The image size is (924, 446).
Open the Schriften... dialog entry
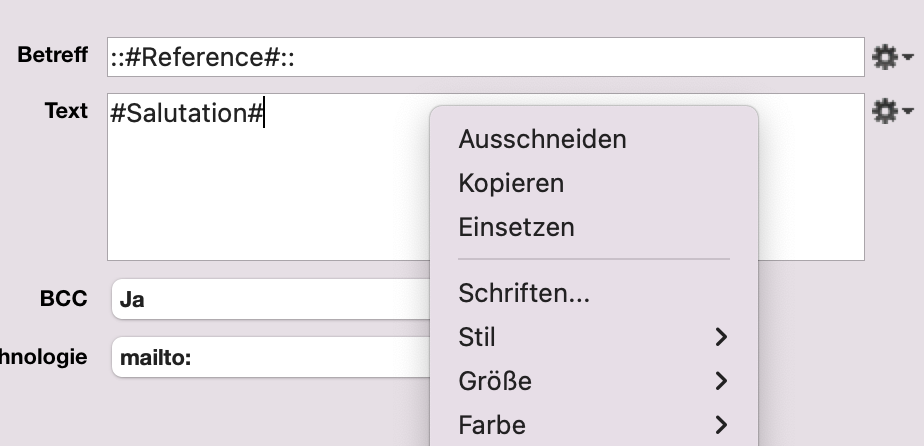524,293
